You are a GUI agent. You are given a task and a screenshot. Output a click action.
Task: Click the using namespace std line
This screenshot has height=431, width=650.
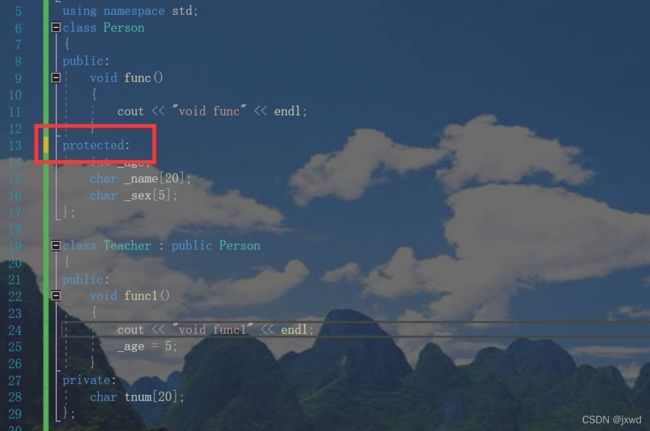[x=130, y=11]
